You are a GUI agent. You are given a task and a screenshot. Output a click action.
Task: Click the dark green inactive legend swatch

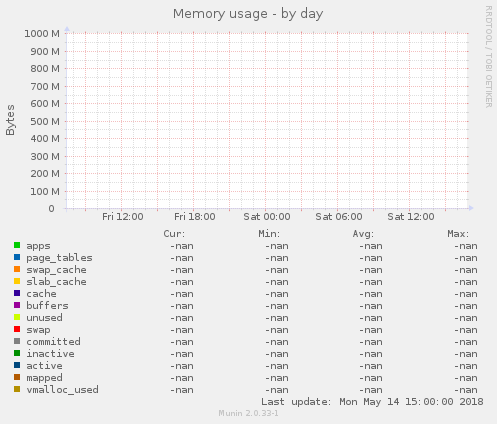[x=17, y=353]
